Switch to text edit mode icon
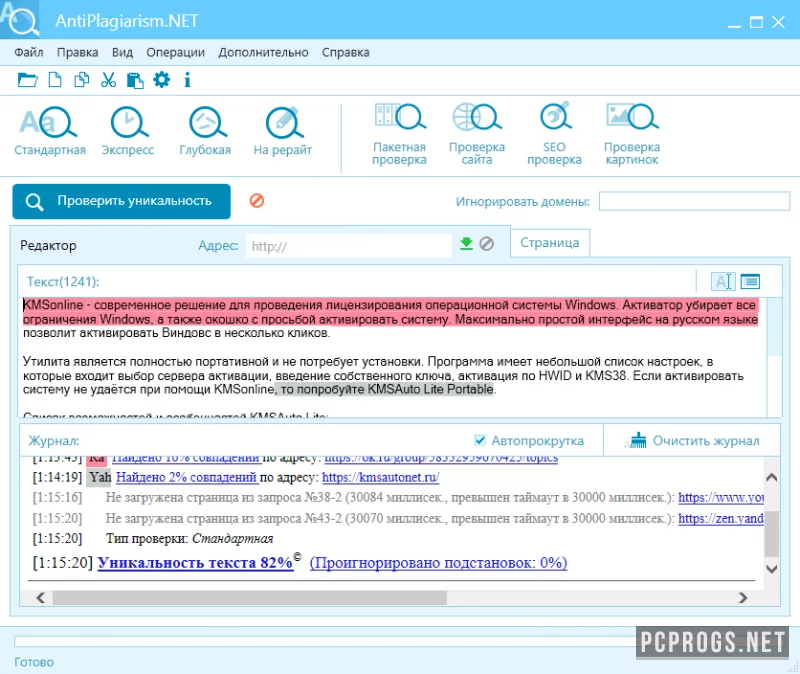 click(x=723, y=281)
